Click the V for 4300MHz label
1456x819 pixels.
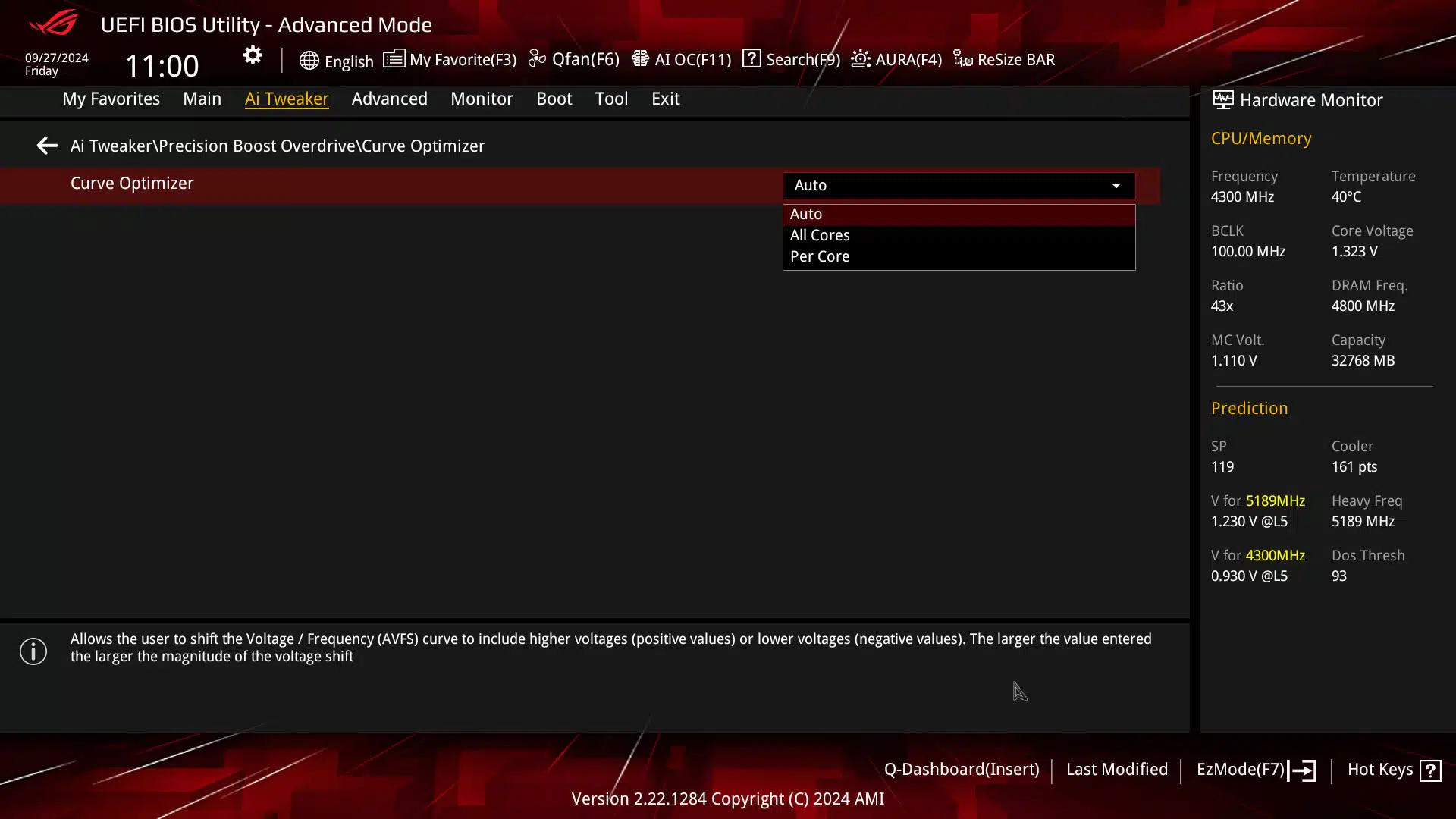[x=1257, y=556]
